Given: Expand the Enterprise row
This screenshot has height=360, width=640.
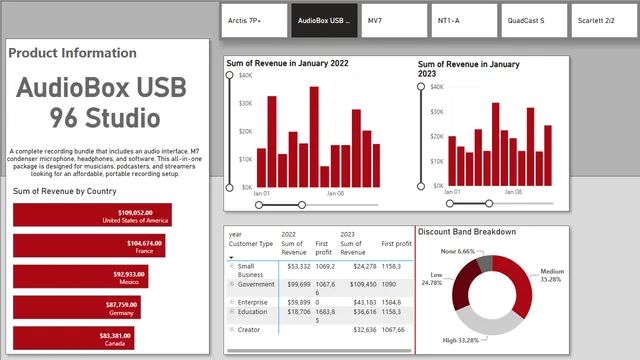Looking at the screenshot, I should click(x=232, y=302).
